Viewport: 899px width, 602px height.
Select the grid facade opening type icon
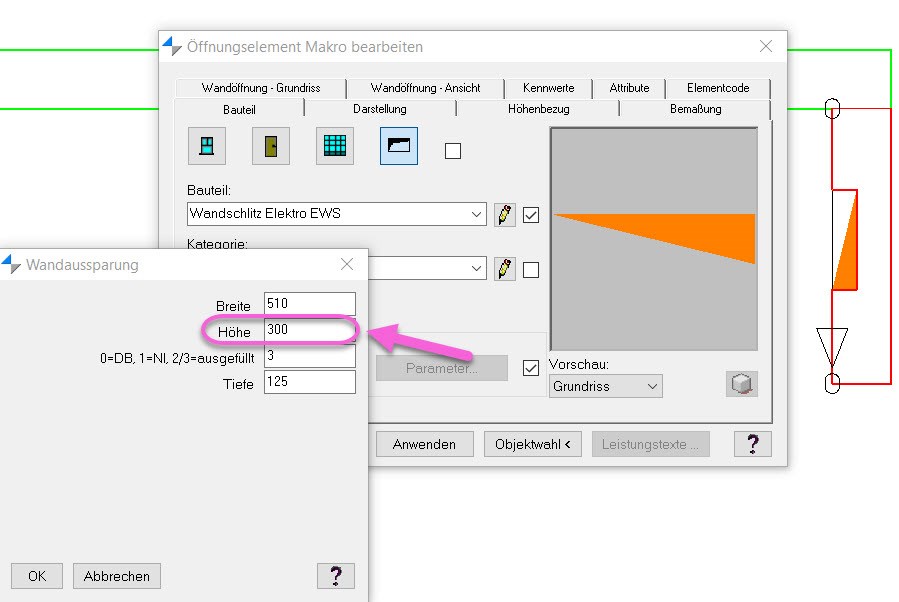point(335,146)
